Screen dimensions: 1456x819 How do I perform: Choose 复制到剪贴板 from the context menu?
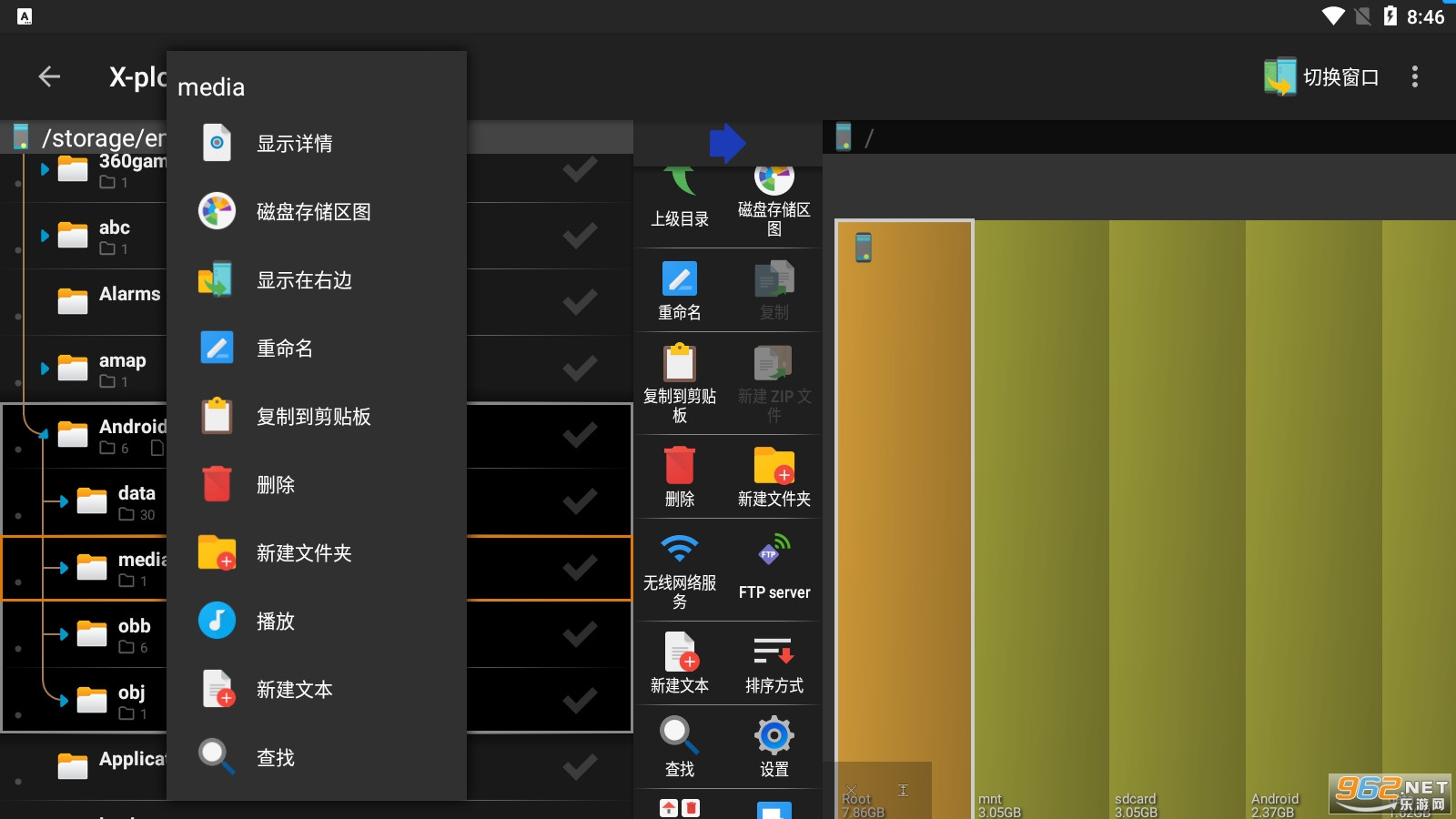click(x=317, y=417)
